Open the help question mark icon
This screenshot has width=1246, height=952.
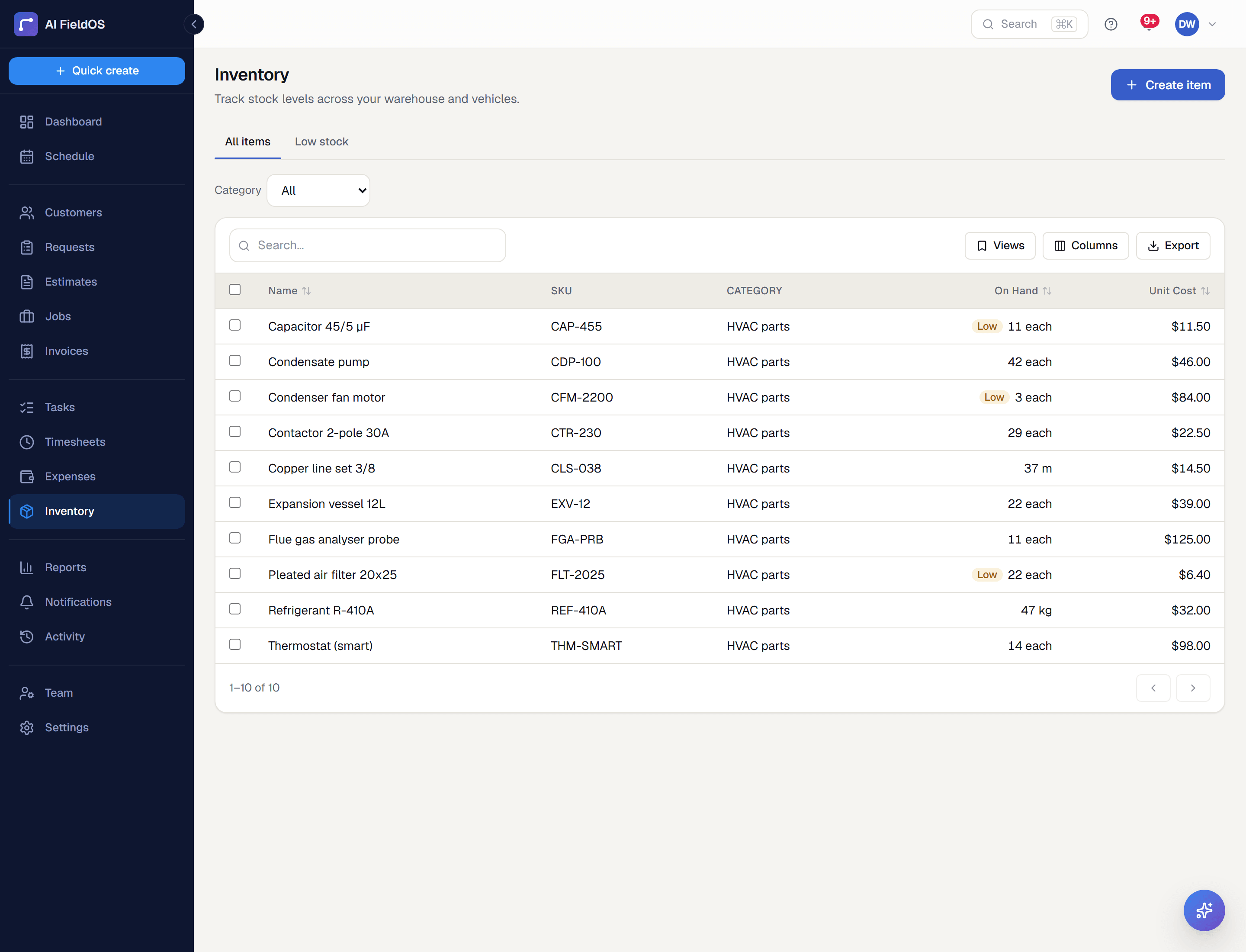point(1111,24)
